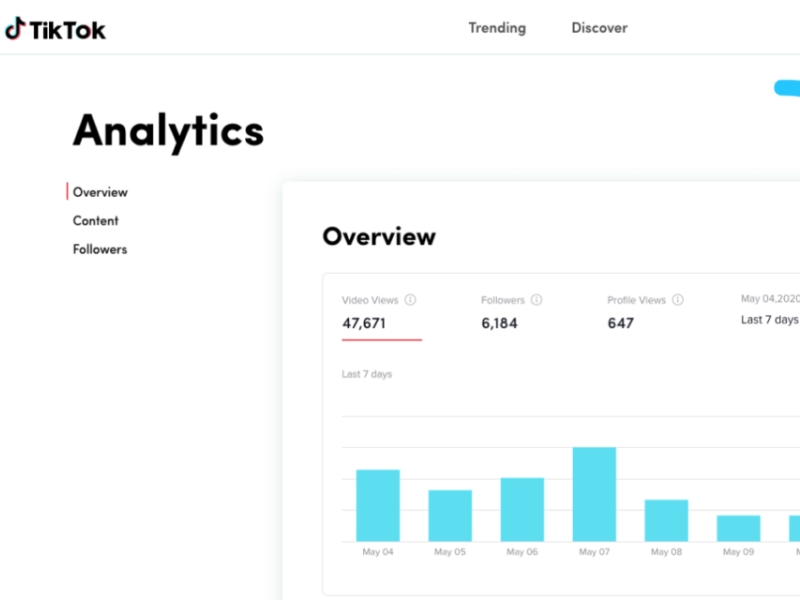Click the May 06 bar in chart
The image size is (800, 600).
(522, 510)
